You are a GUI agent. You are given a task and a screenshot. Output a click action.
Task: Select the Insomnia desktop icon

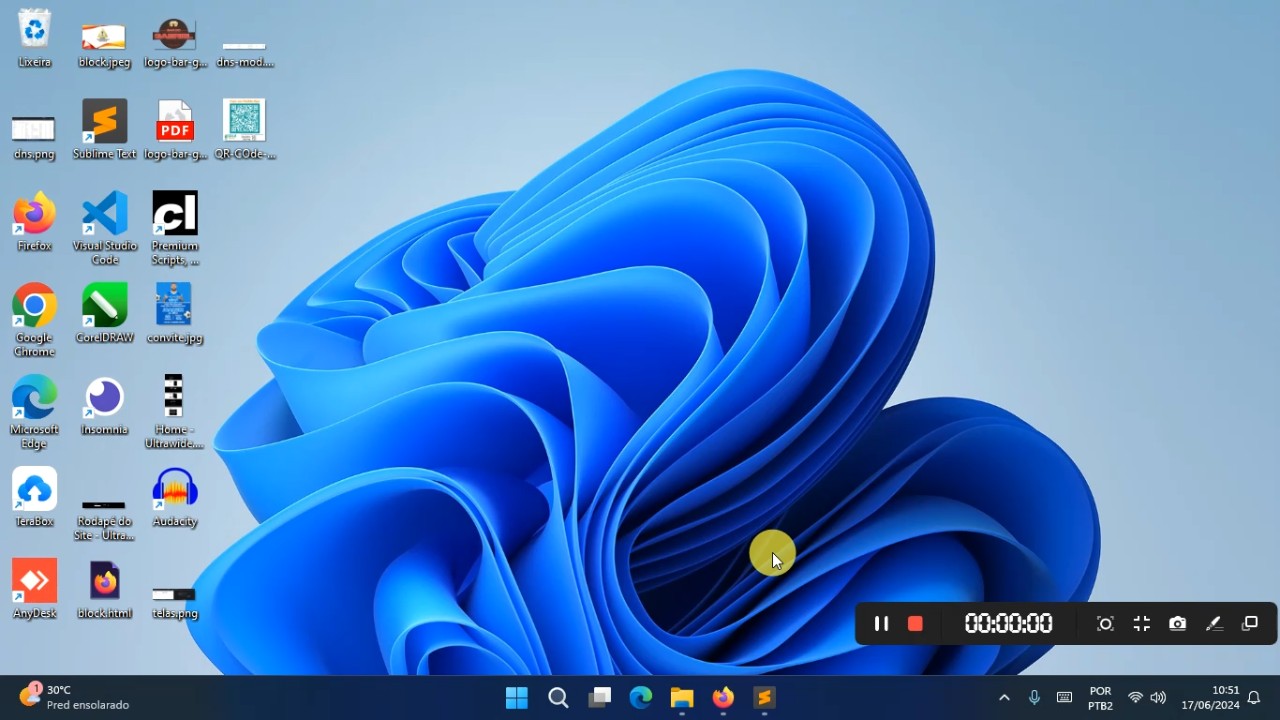click(105, 406)
